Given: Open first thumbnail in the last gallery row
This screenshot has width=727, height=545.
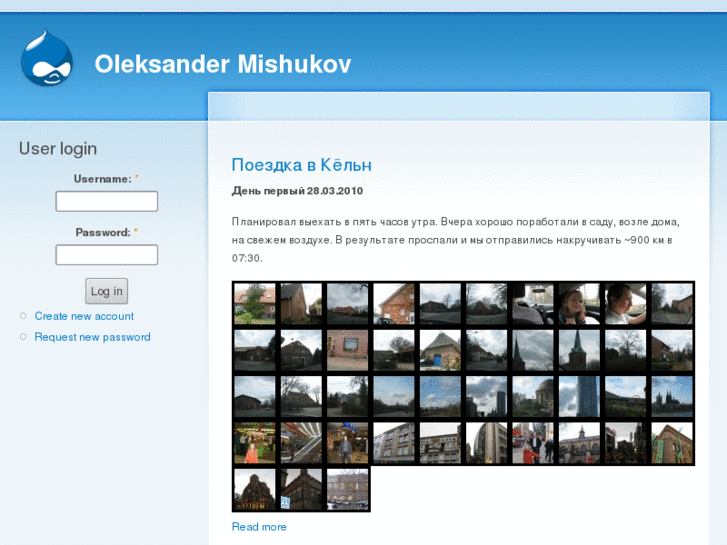Looking at the screenshot, I should point(255,489).
